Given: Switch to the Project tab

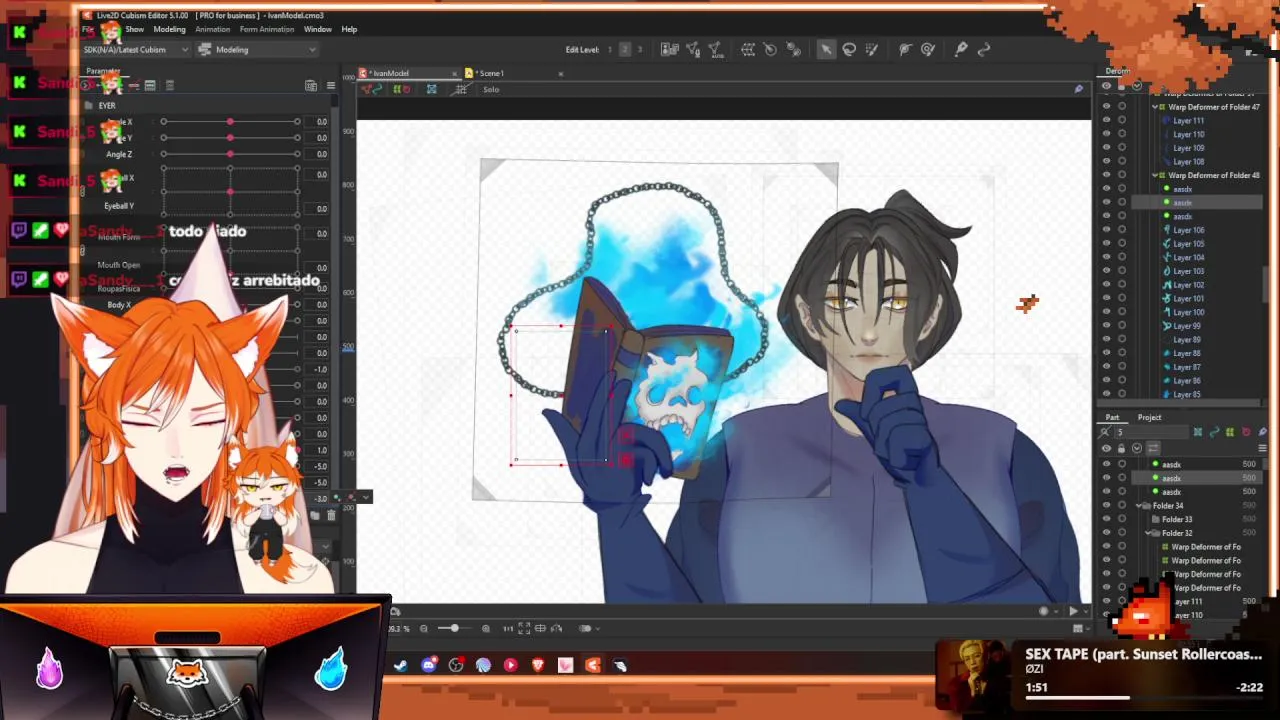Looking at the screenshot, I should tap(1149, 417).
